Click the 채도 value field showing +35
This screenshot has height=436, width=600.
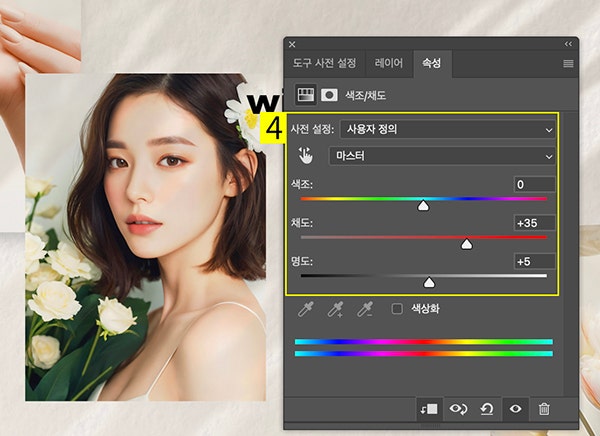click(x=534, y=223)
